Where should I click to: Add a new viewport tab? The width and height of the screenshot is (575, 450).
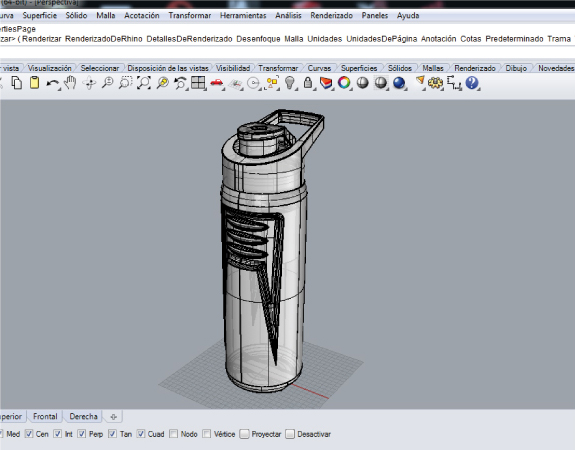point(113,417)
